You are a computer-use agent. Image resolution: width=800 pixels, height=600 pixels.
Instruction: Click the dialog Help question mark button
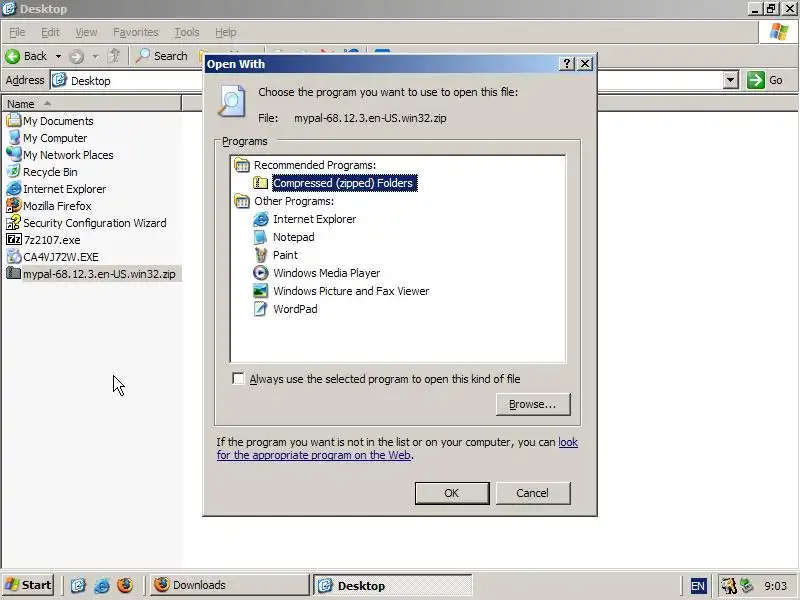[567, 64]
